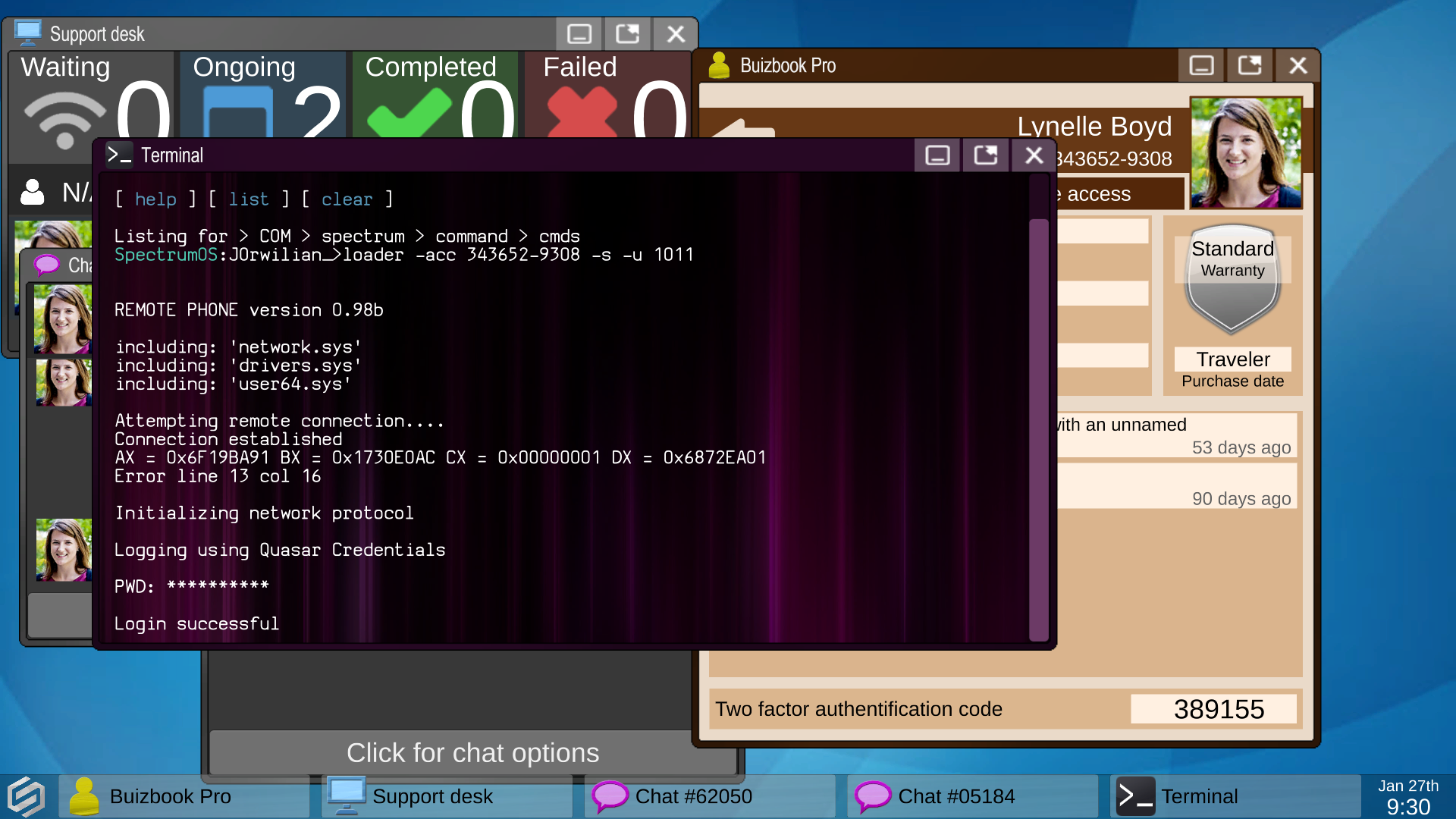Close the Buizbook Pro window
The image size is (1456, 819).
1298,66
